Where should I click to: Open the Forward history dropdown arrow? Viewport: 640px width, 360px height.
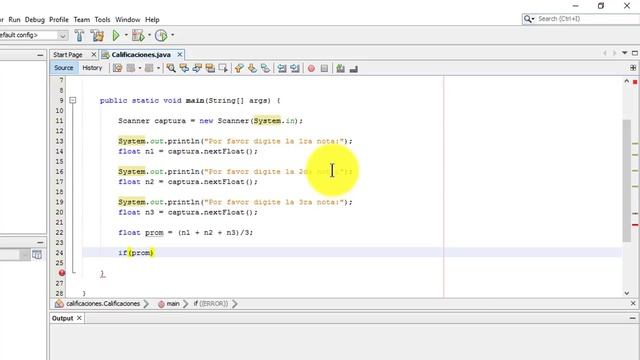click(x=158, y=68)
